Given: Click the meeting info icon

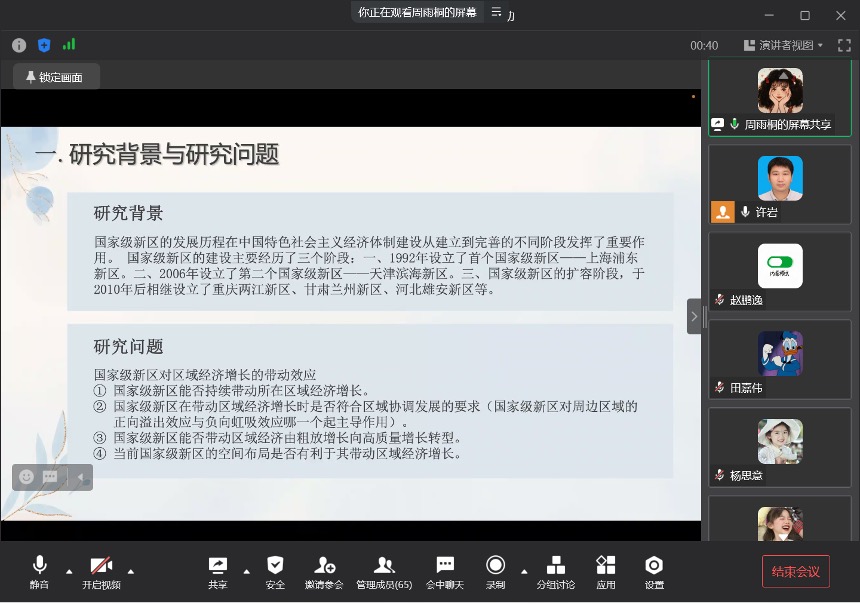Looking at the screenshot, I should (19, 45).
